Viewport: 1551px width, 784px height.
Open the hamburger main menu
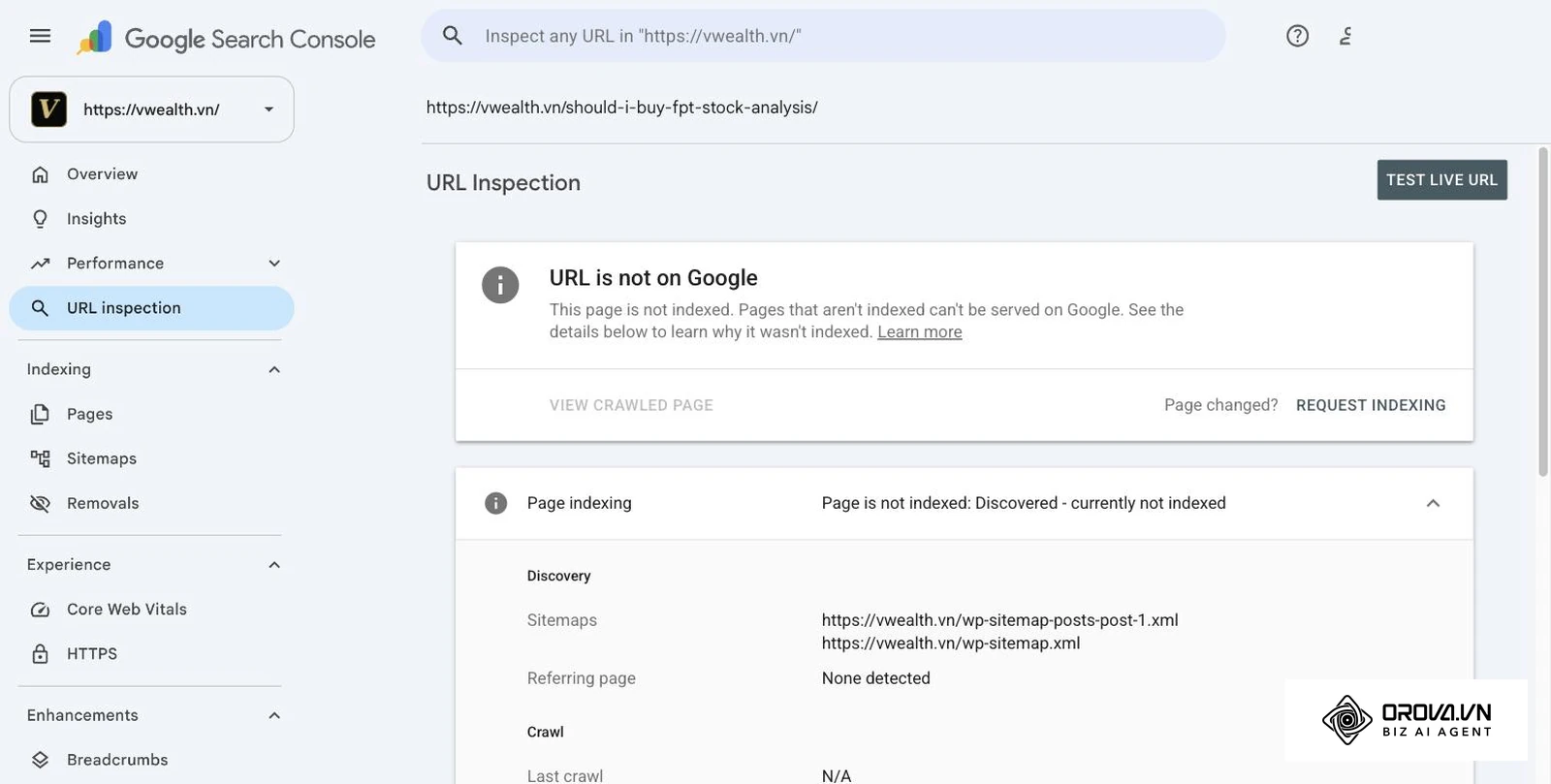pyautogui.click(x=40, y=37)
